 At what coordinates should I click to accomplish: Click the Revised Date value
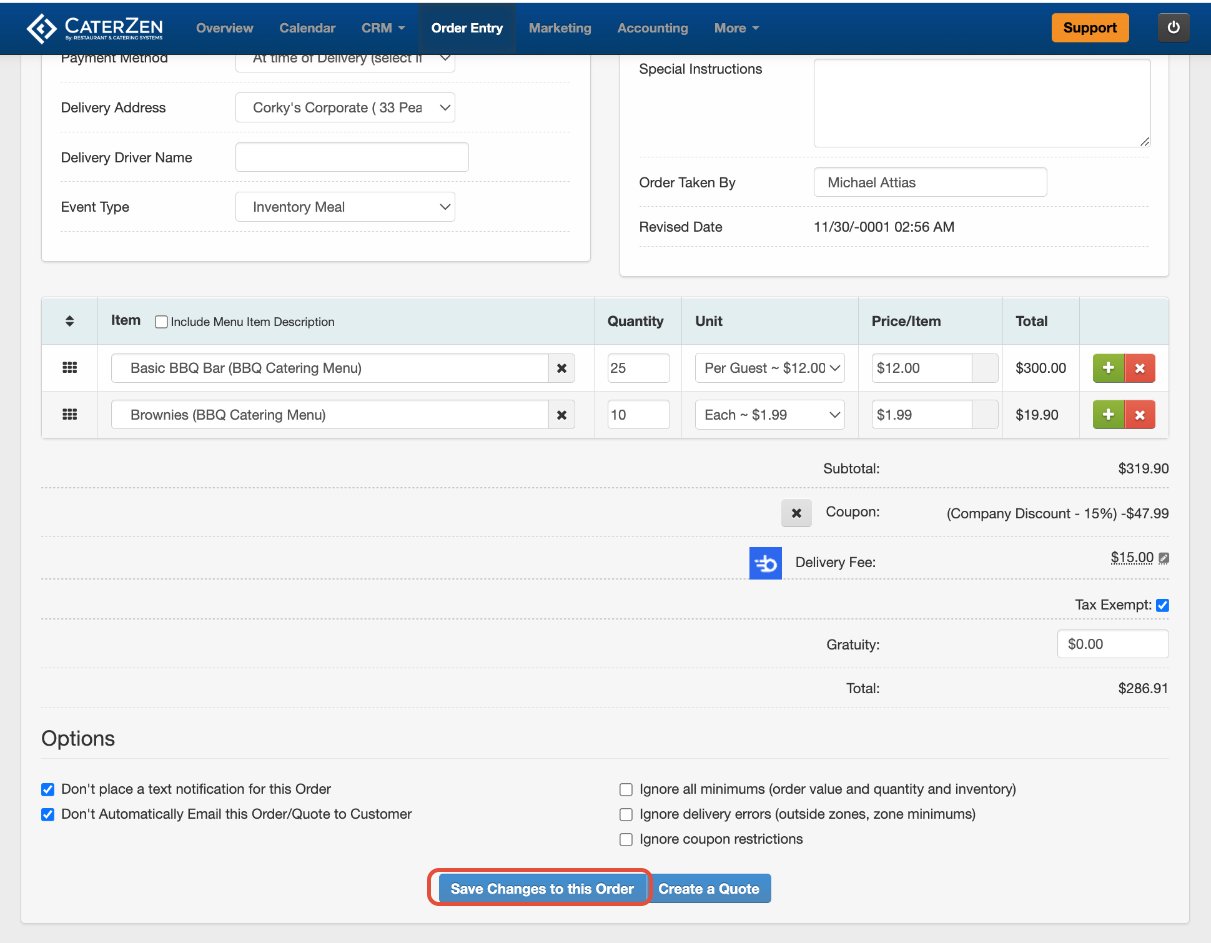tap(884, 227)
